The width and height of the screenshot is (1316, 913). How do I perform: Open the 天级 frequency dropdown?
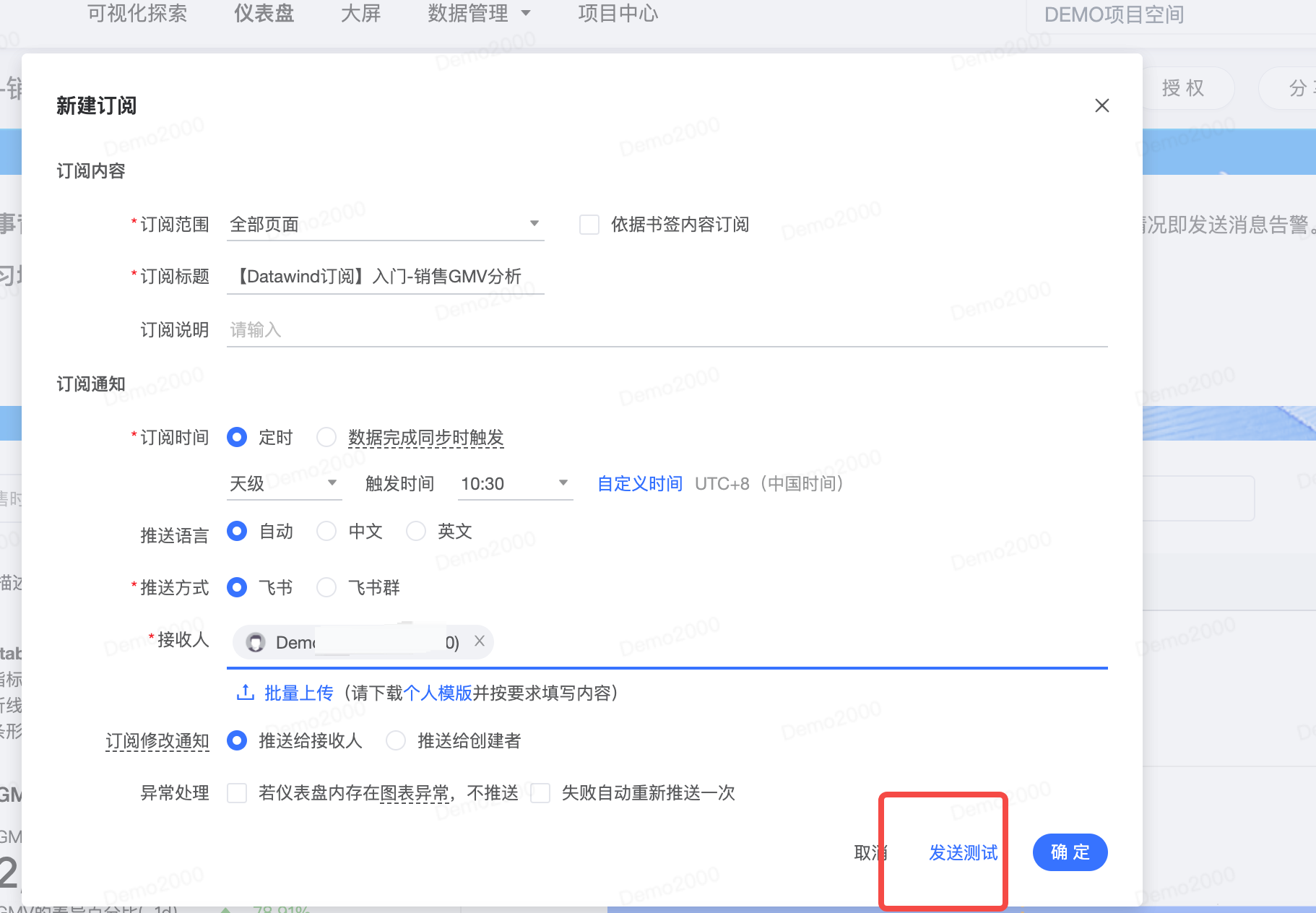285,483
